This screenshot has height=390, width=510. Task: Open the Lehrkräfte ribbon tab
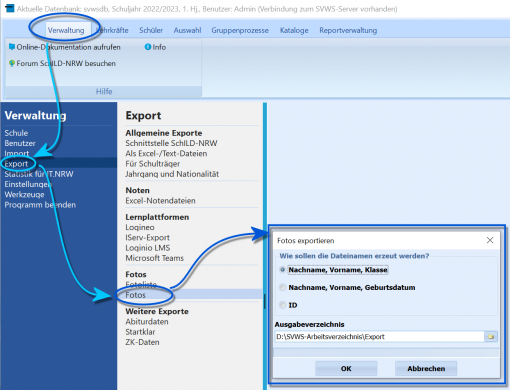click(112, 30)
